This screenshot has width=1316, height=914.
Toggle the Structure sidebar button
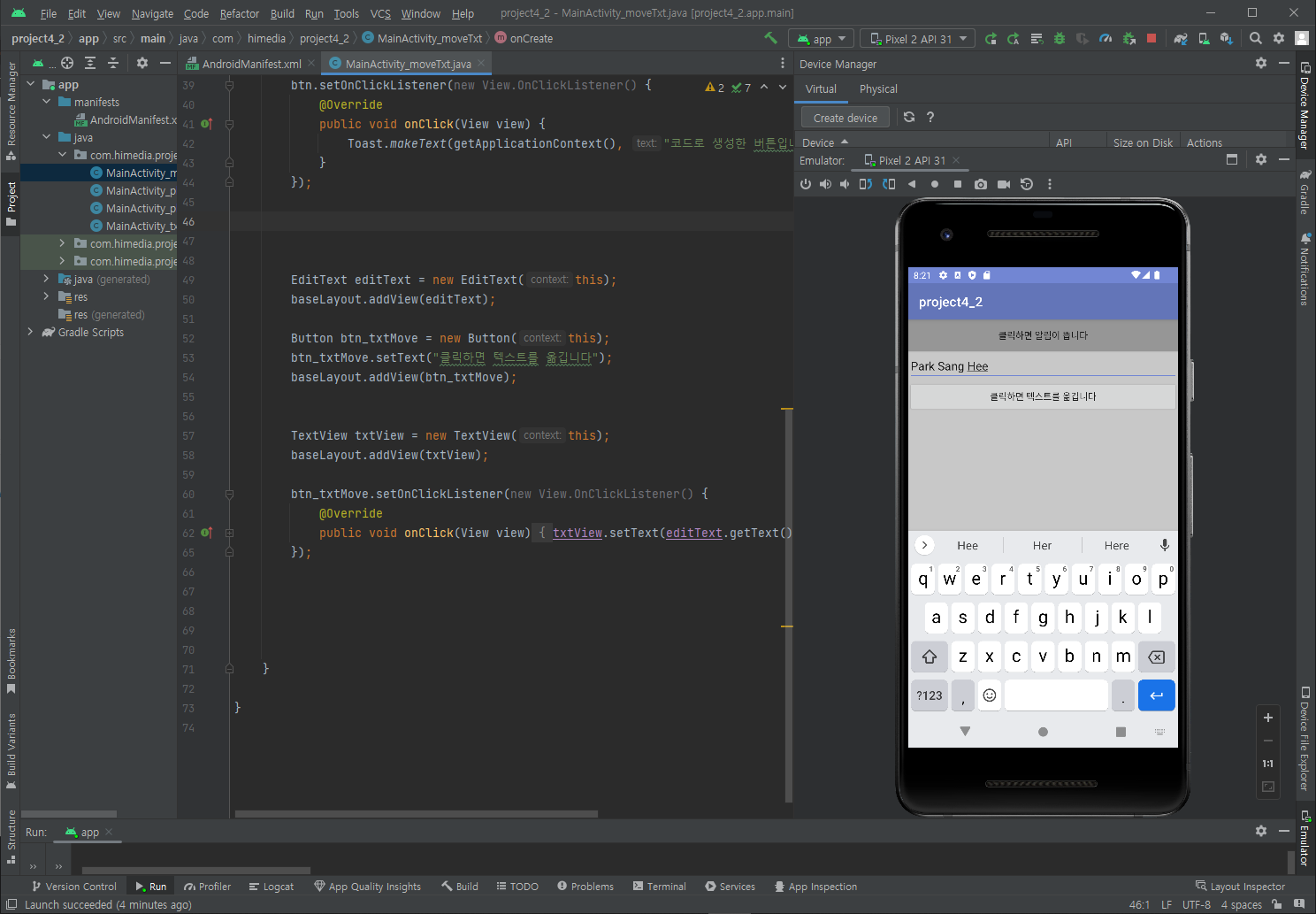[11, 836]
